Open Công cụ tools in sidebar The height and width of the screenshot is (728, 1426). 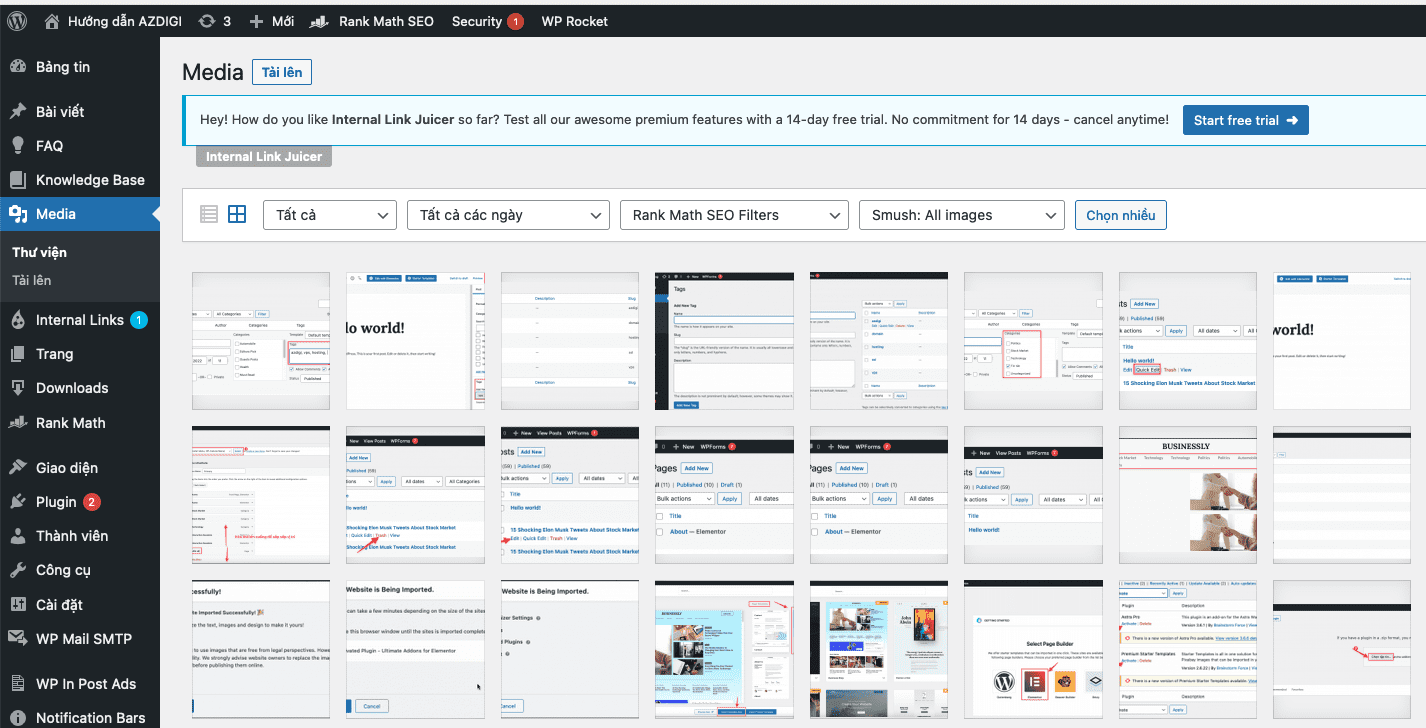pos(63,570)
